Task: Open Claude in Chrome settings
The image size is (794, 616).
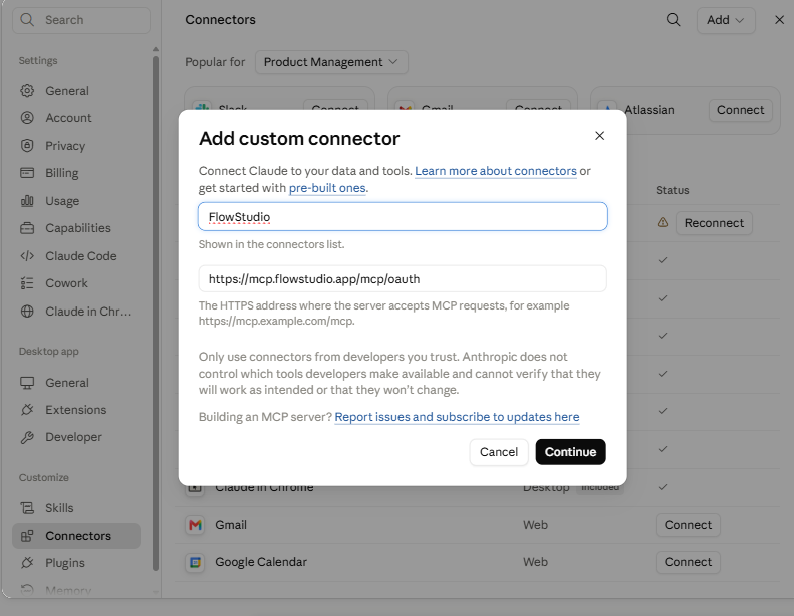Action: coord(76,312)
